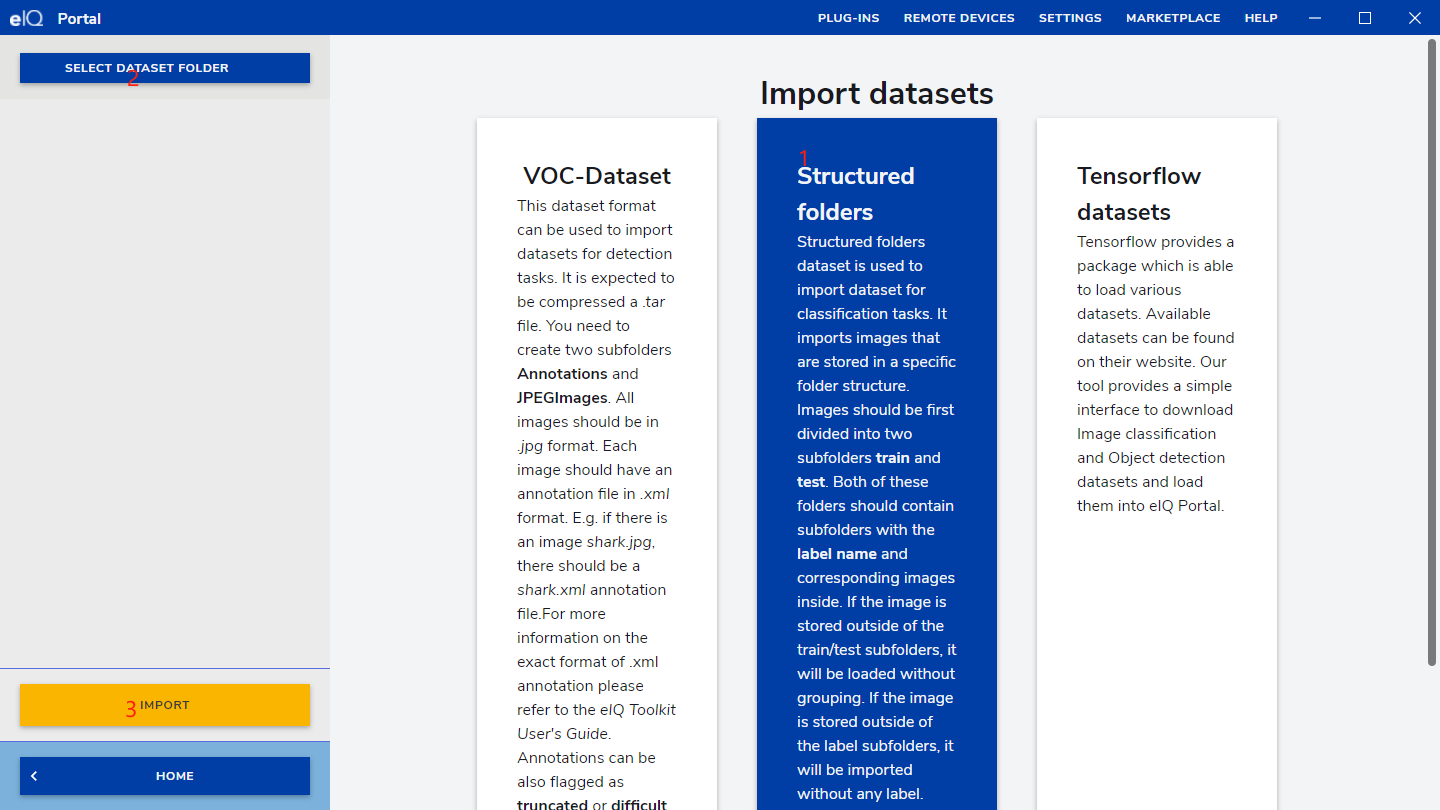Open the Settings menu
This screenshot has height=810, width=1440.
(x=1070, y=18)
